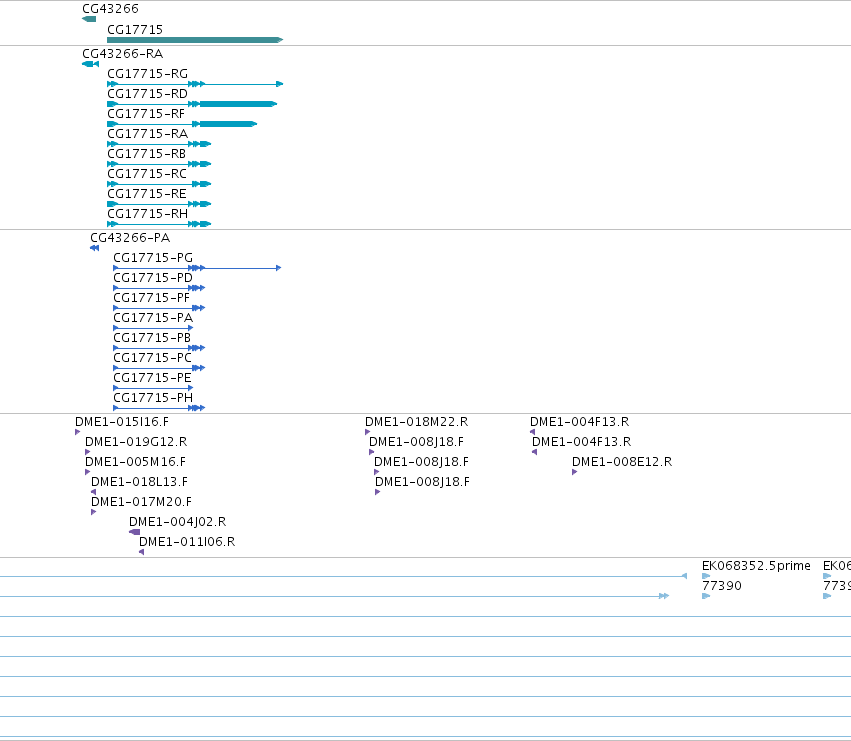Select the DME1-018L13.F label
851x741 pixels.
139,482
